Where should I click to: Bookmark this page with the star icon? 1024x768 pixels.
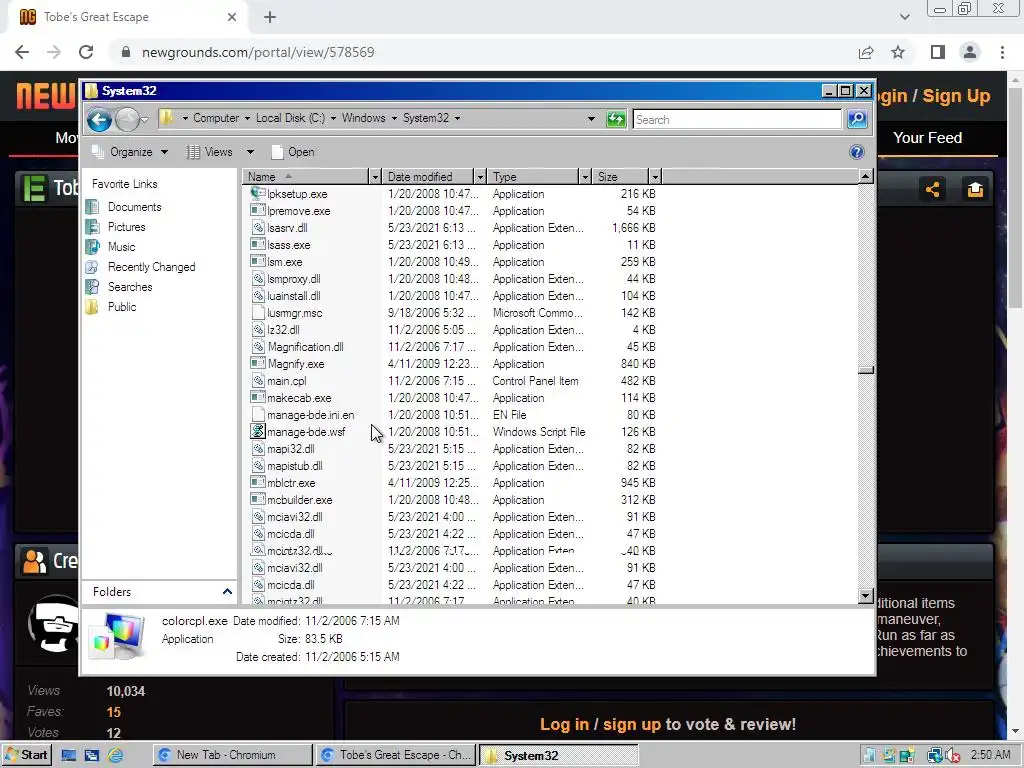pos(898,52)
